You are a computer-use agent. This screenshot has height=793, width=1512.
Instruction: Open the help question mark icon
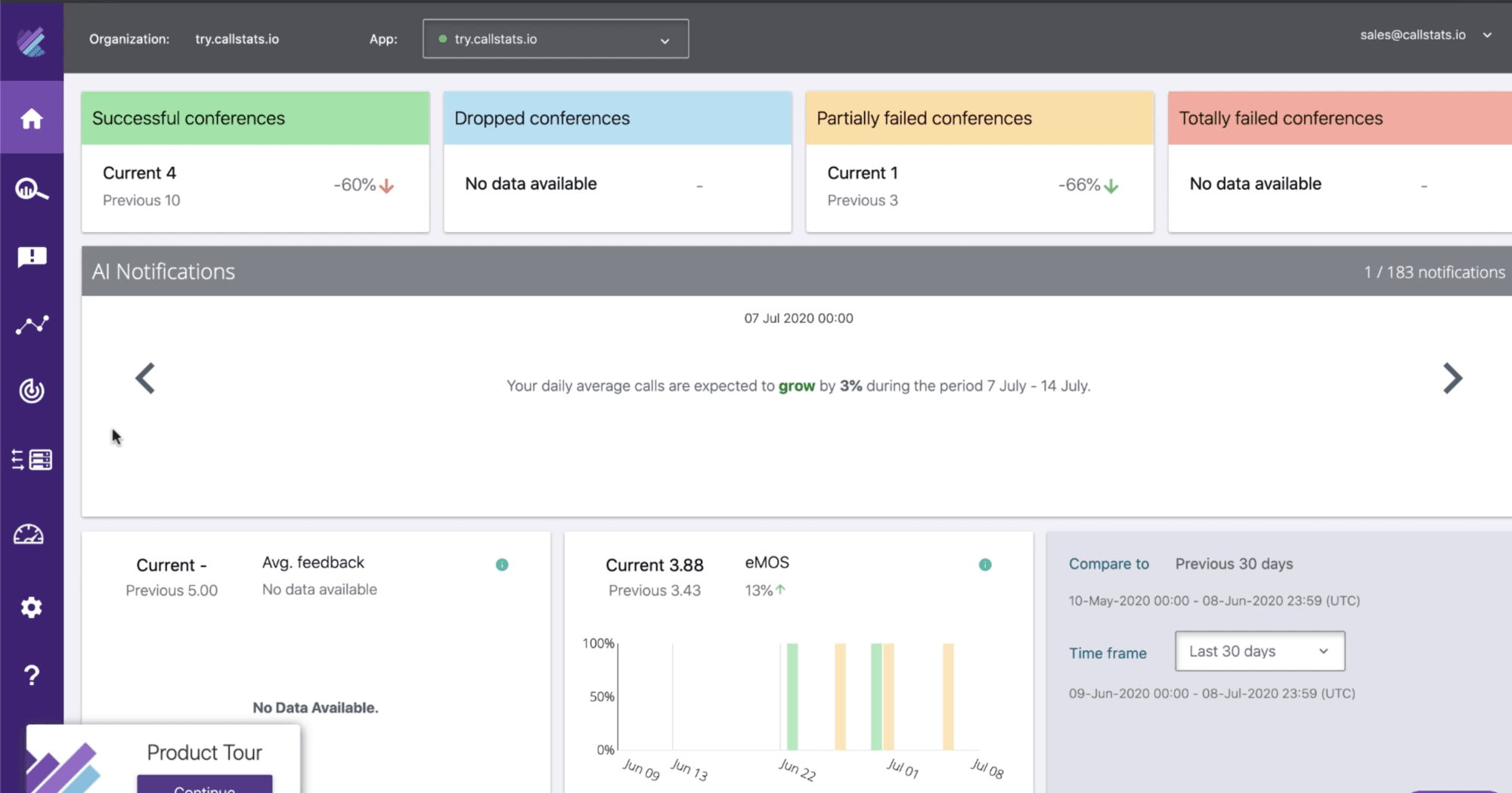click(31, 675)
